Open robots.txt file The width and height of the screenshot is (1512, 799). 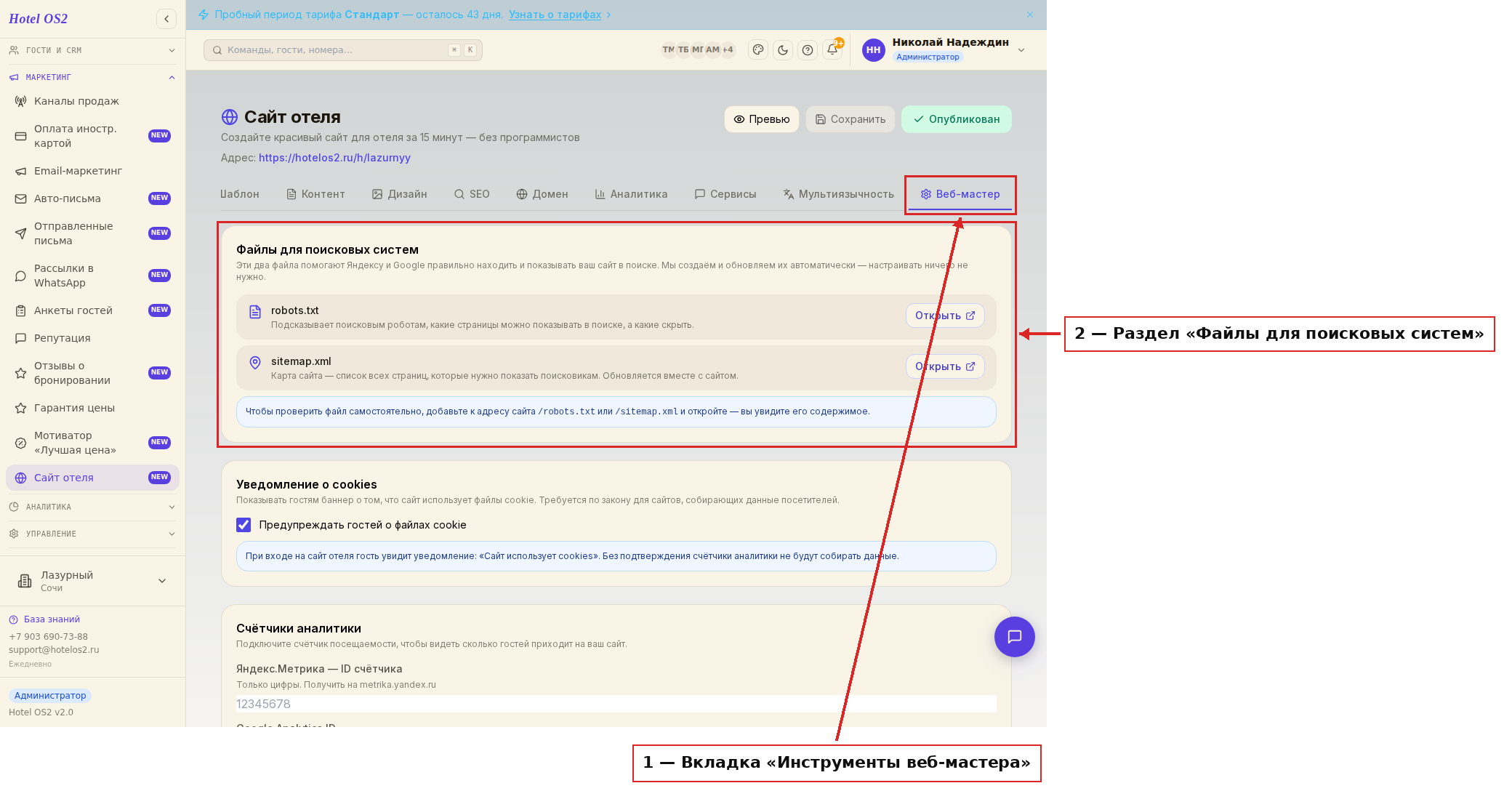pyautogui.click(x=945, y=316)
